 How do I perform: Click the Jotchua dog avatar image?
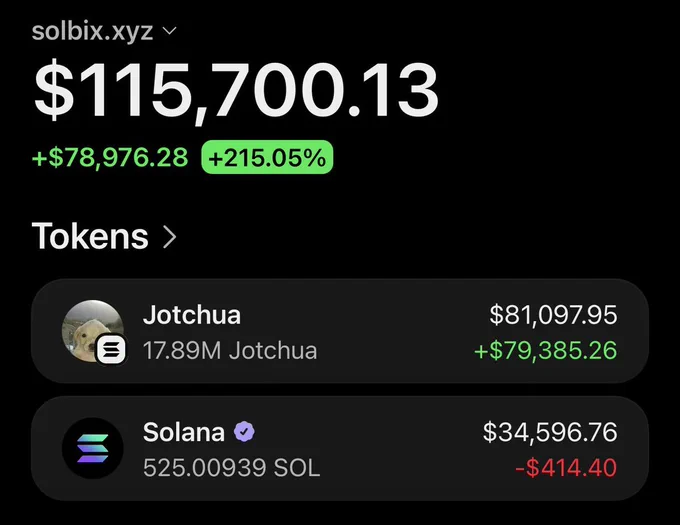click(92, 331)
